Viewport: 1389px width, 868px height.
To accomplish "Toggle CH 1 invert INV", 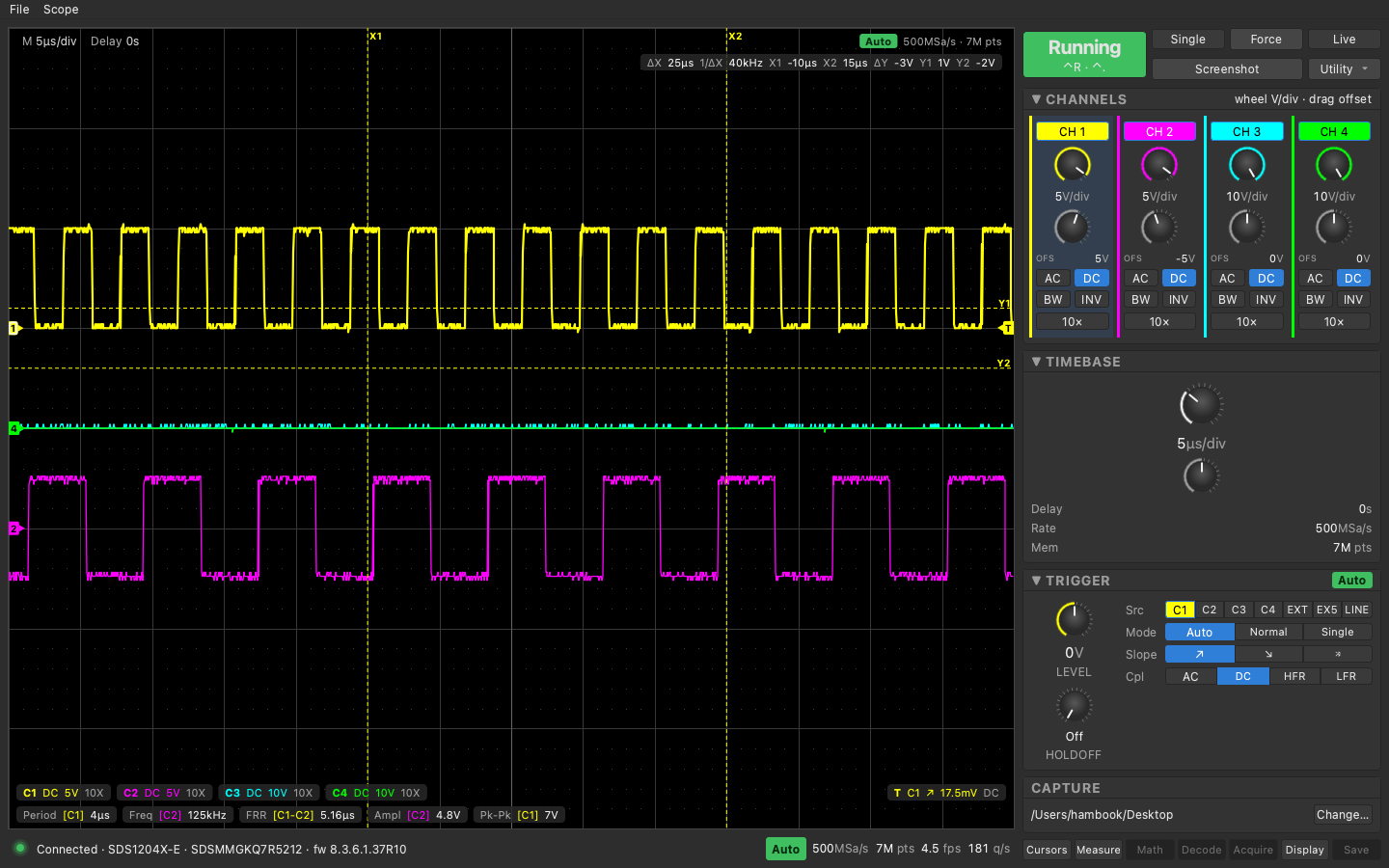I will coord(1091,300).
